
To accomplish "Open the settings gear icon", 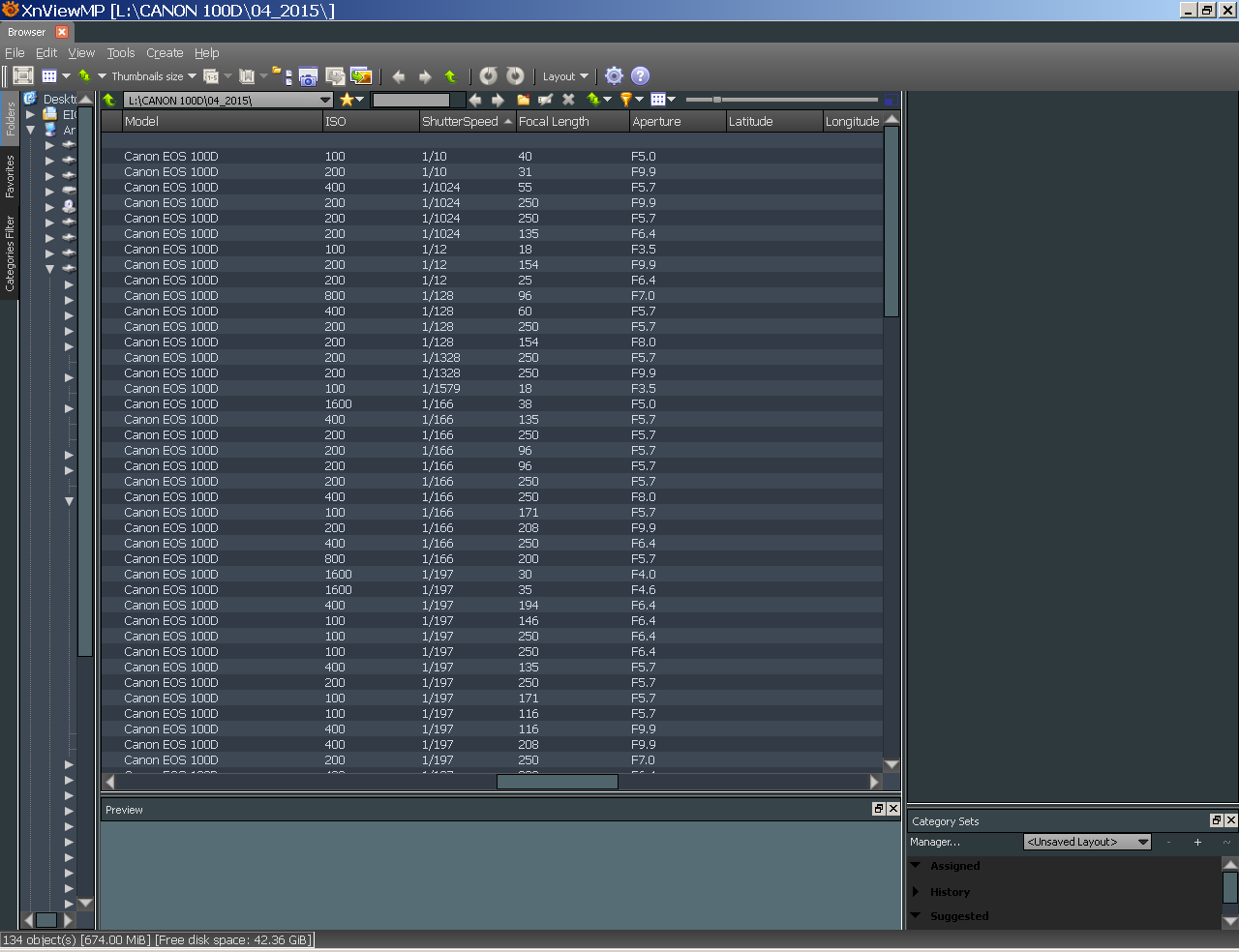I will (x=614, y=75).
